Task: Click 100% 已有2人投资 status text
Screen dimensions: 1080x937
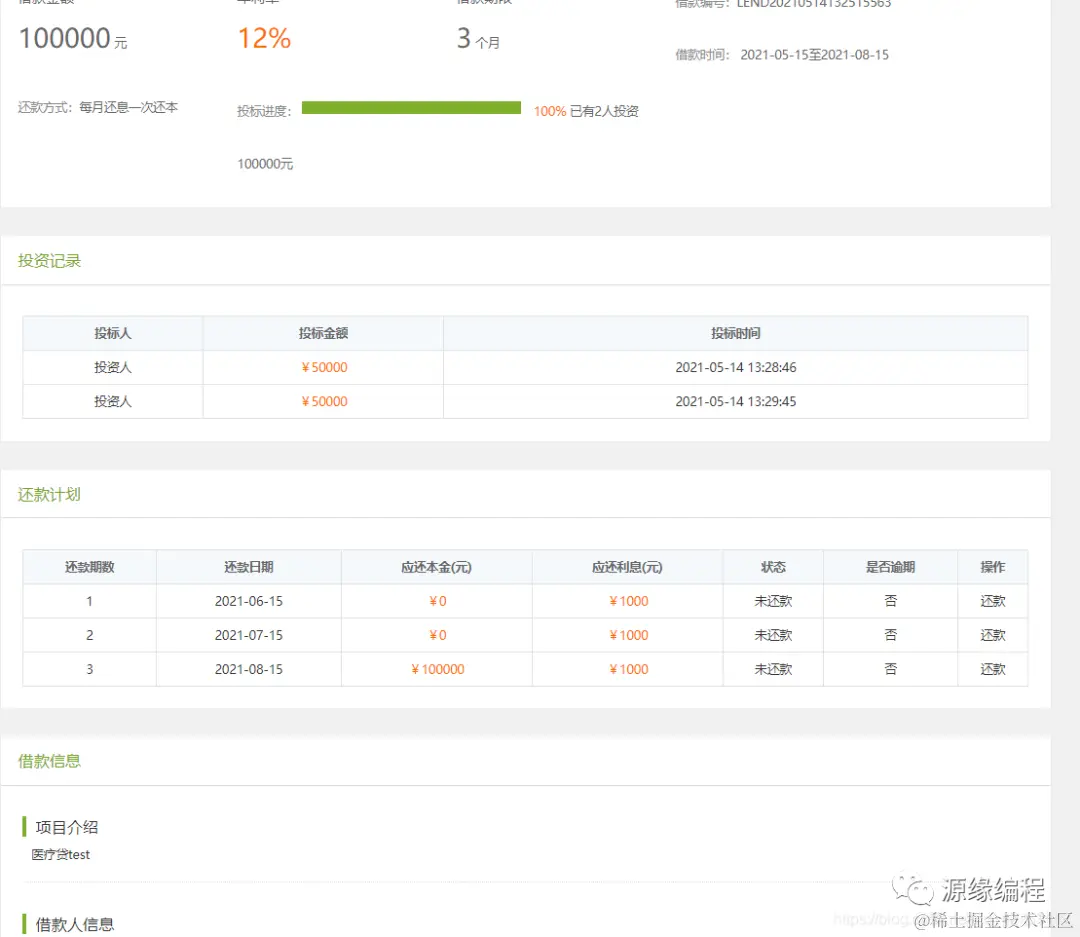Action: [x=586, y=111]
